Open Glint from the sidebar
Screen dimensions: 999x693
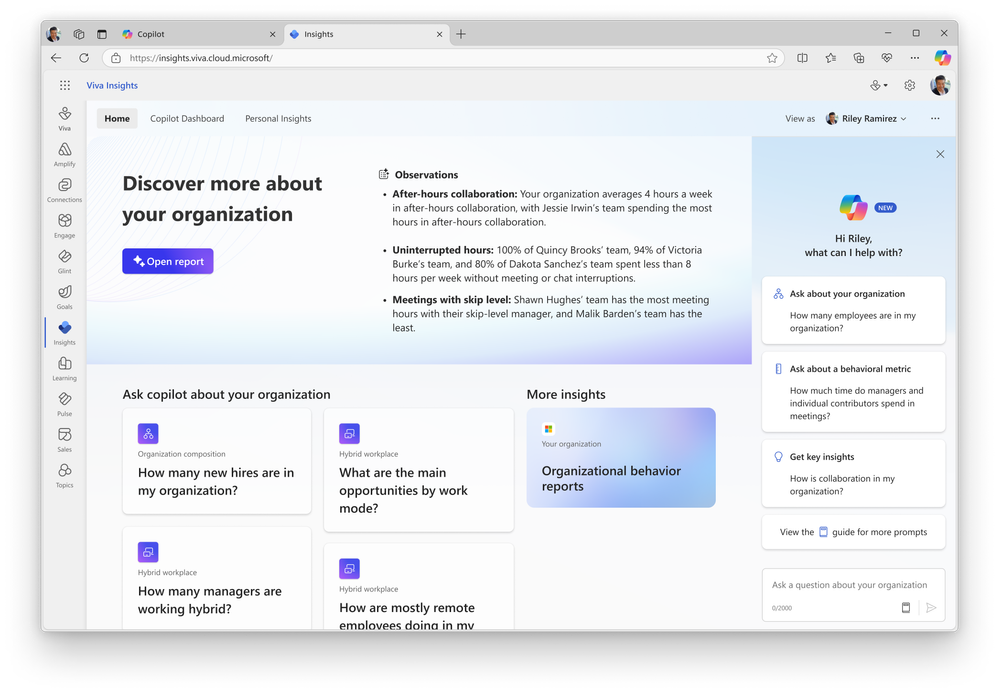click(64, 261)
